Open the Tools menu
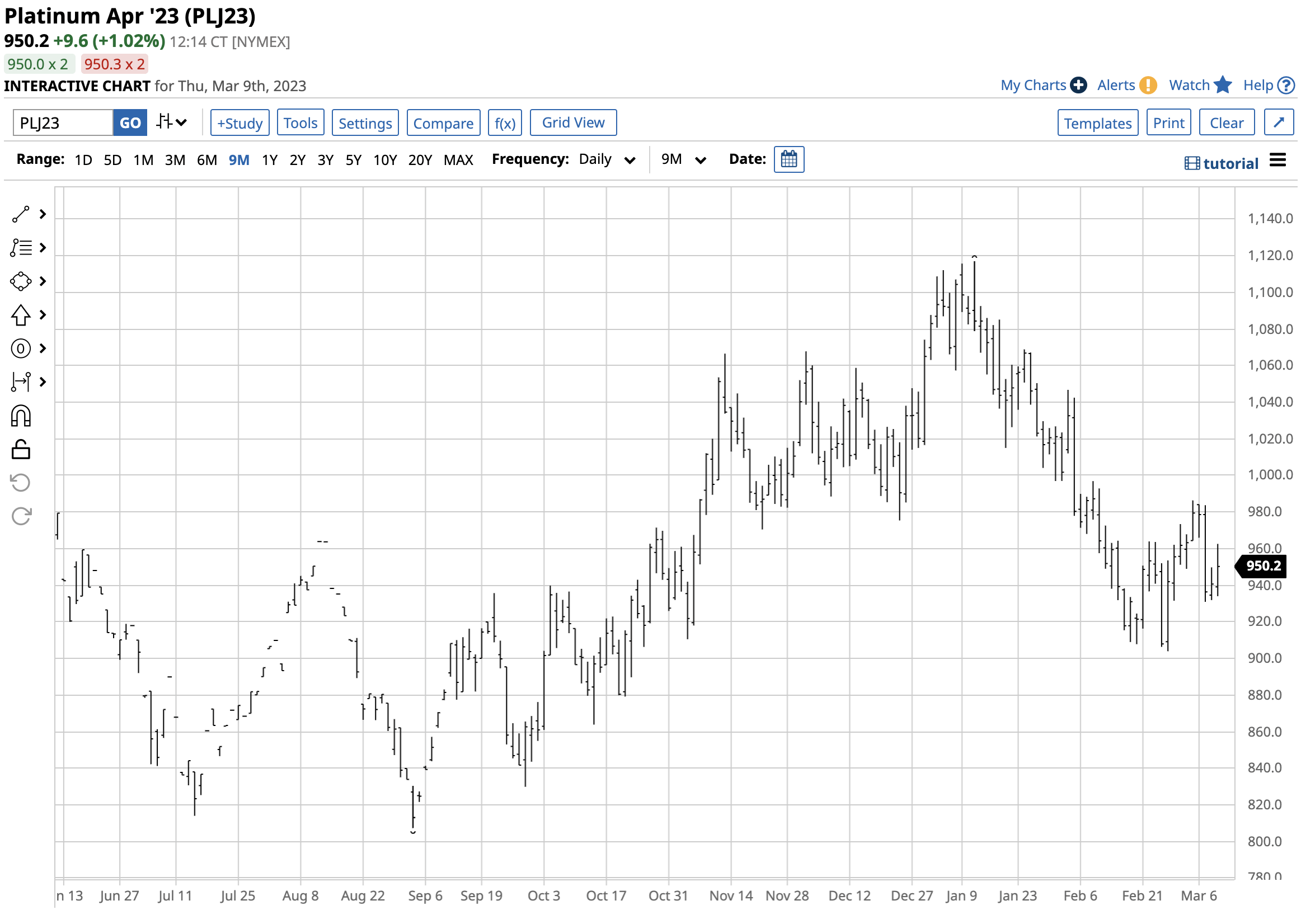Viewport: 1315px width, 924px height. pos(300,123)
